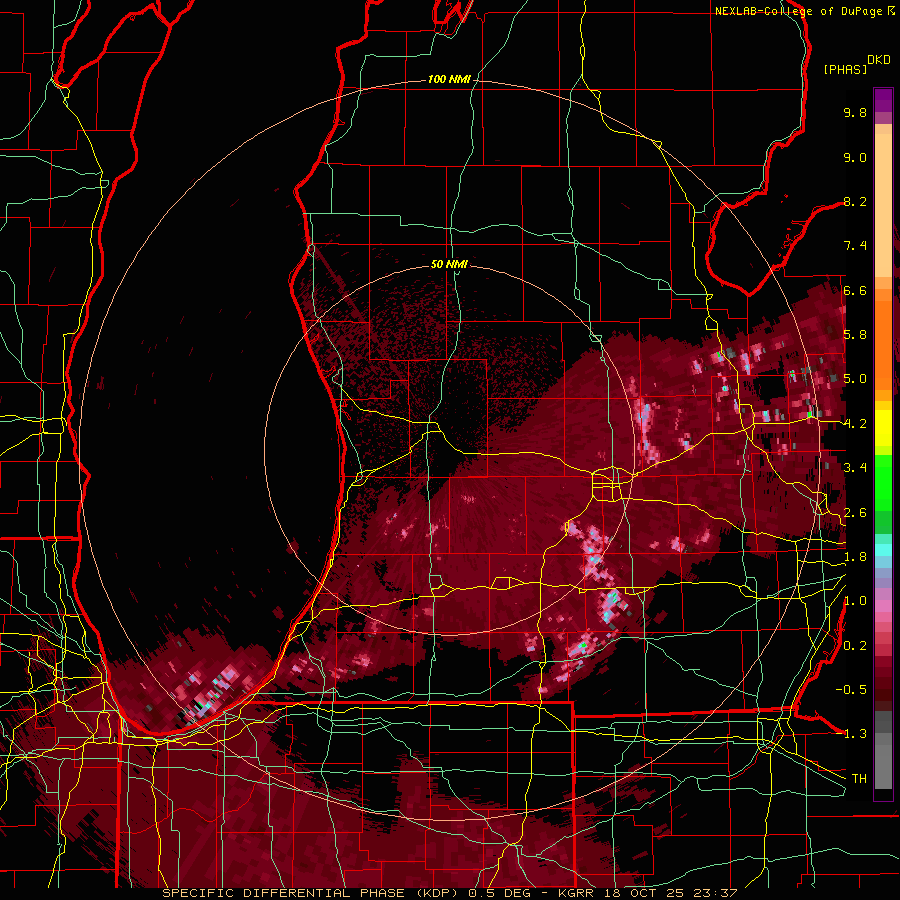Select the 9.0 value on the scale
This screenshot has width=900, height=900.
[855, 157]
